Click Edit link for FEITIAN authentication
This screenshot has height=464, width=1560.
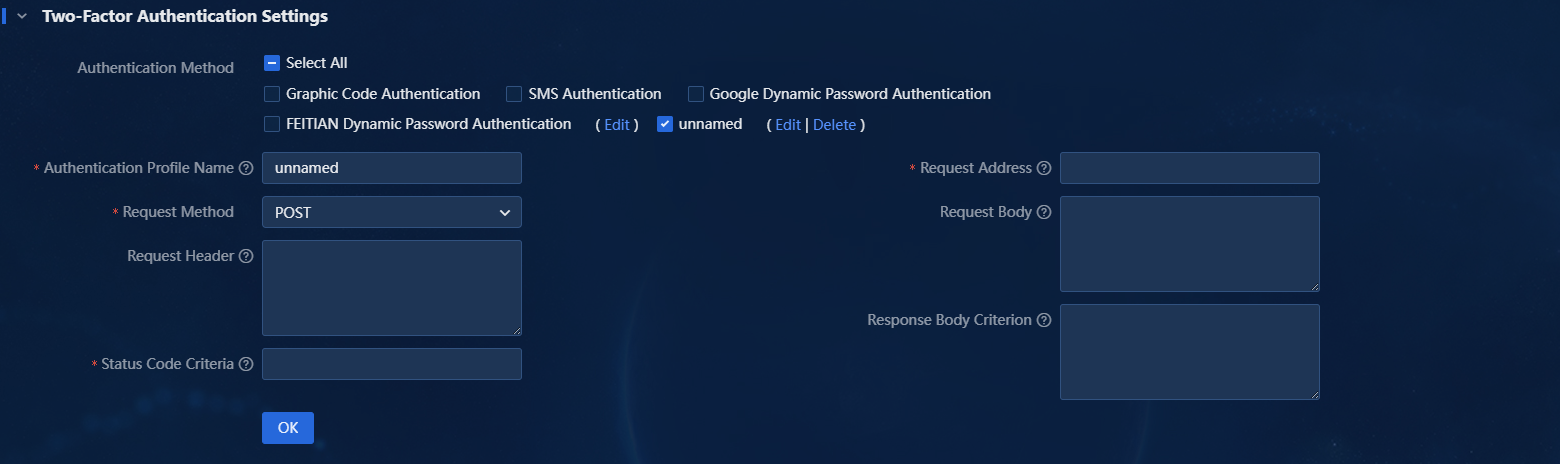click(616, 125)
